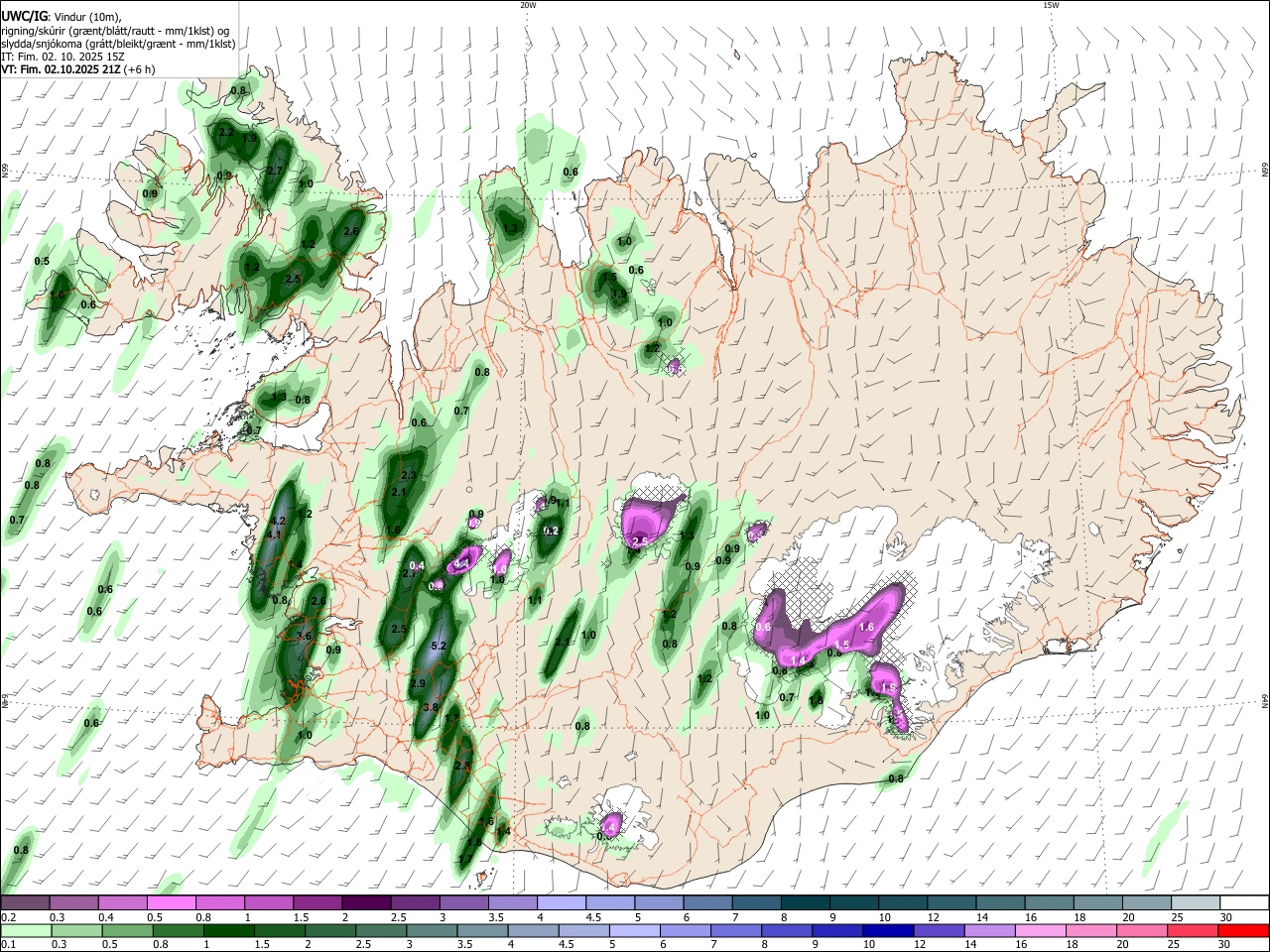Pick the darkest green rain swatch labeled 1
Viewport: 1270px width, 952px height.
pos(228,930)
